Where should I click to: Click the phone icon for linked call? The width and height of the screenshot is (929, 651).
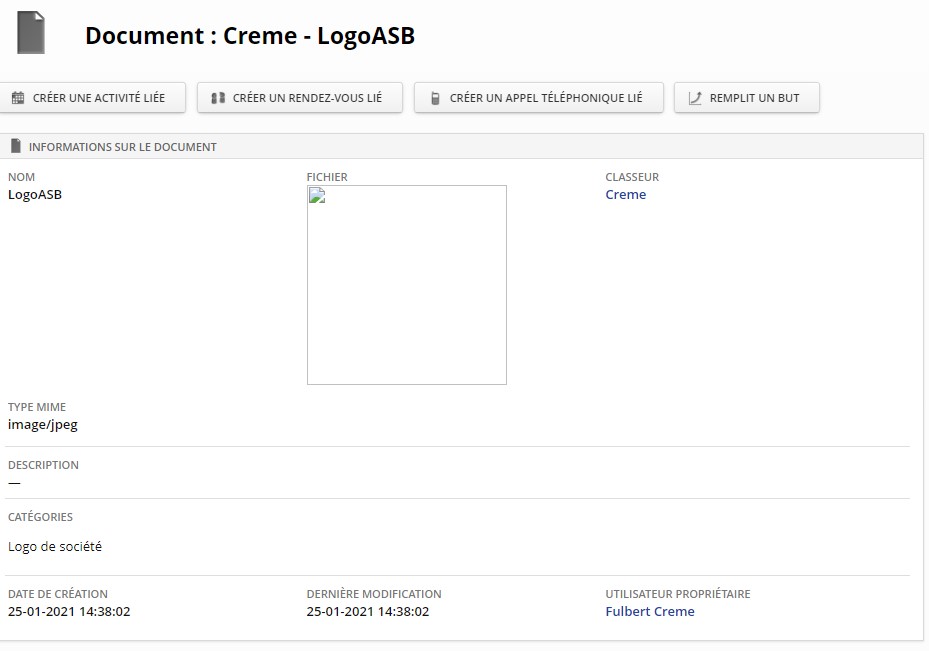[x=435, y=98]
